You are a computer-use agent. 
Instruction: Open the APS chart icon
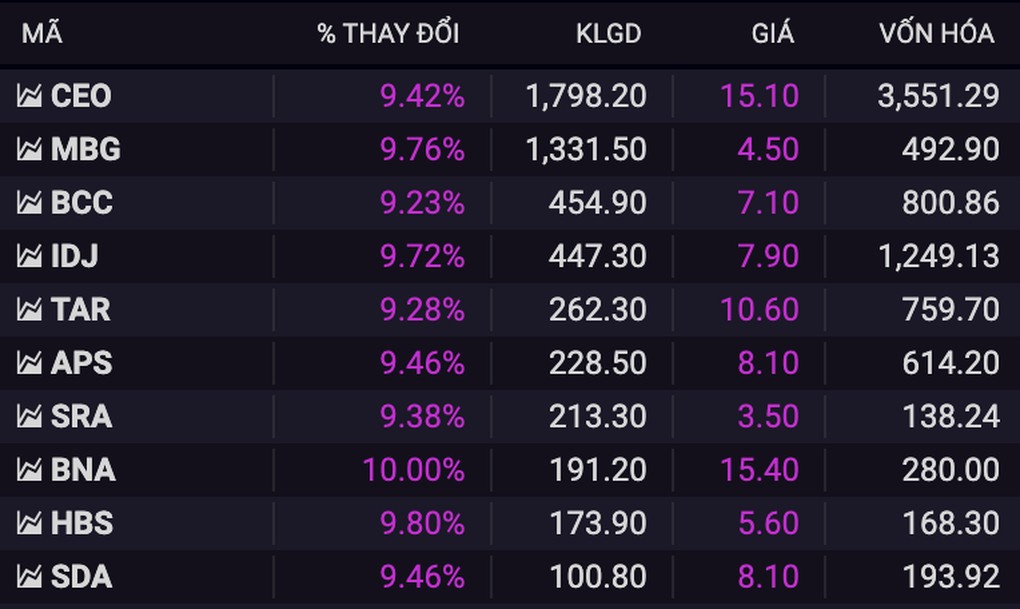click(x=29, y=364)
